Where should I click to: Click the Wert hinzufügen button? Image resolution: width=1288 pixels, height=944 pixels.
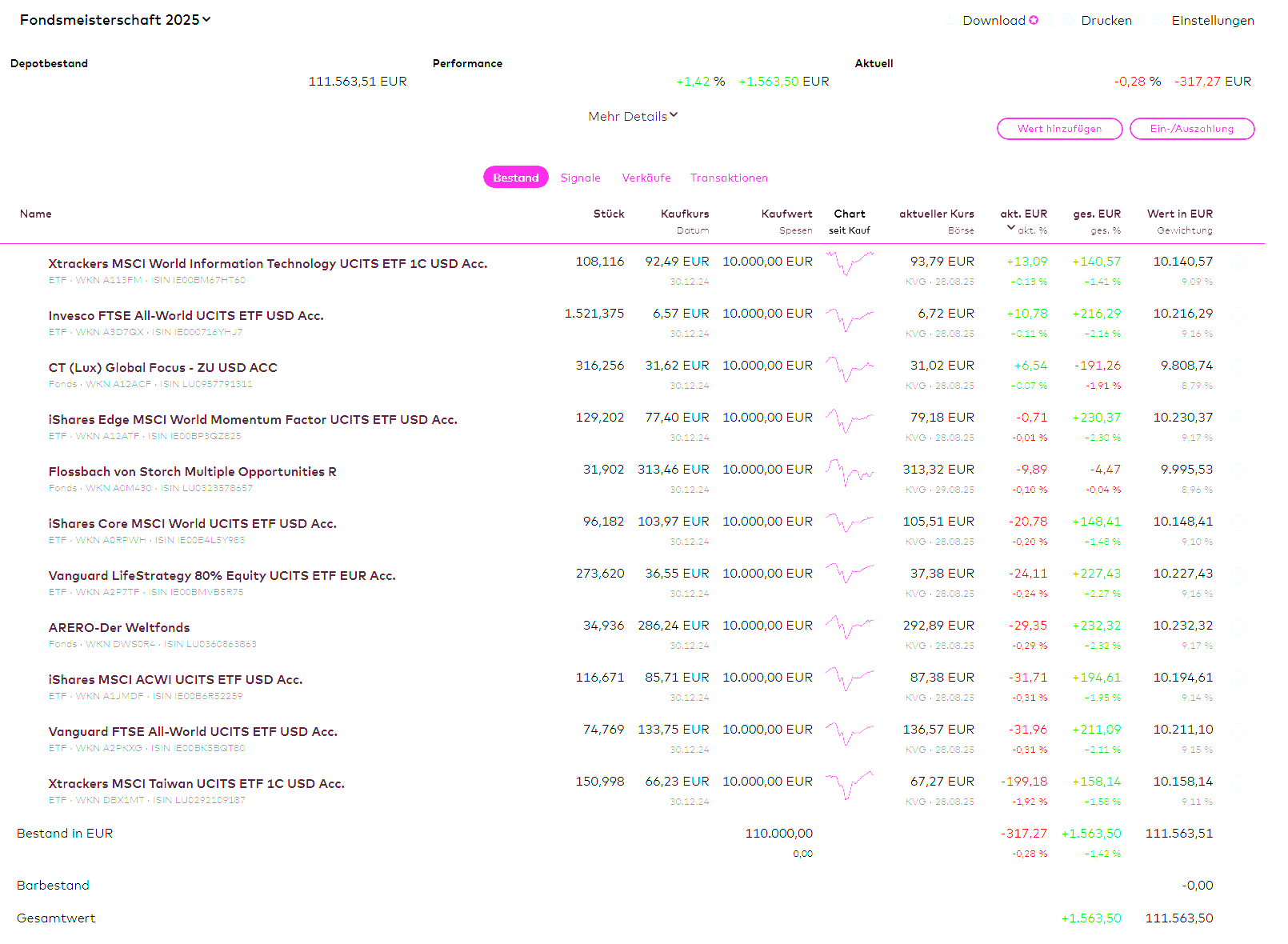pyautogui.click(x=1059, y=129)
